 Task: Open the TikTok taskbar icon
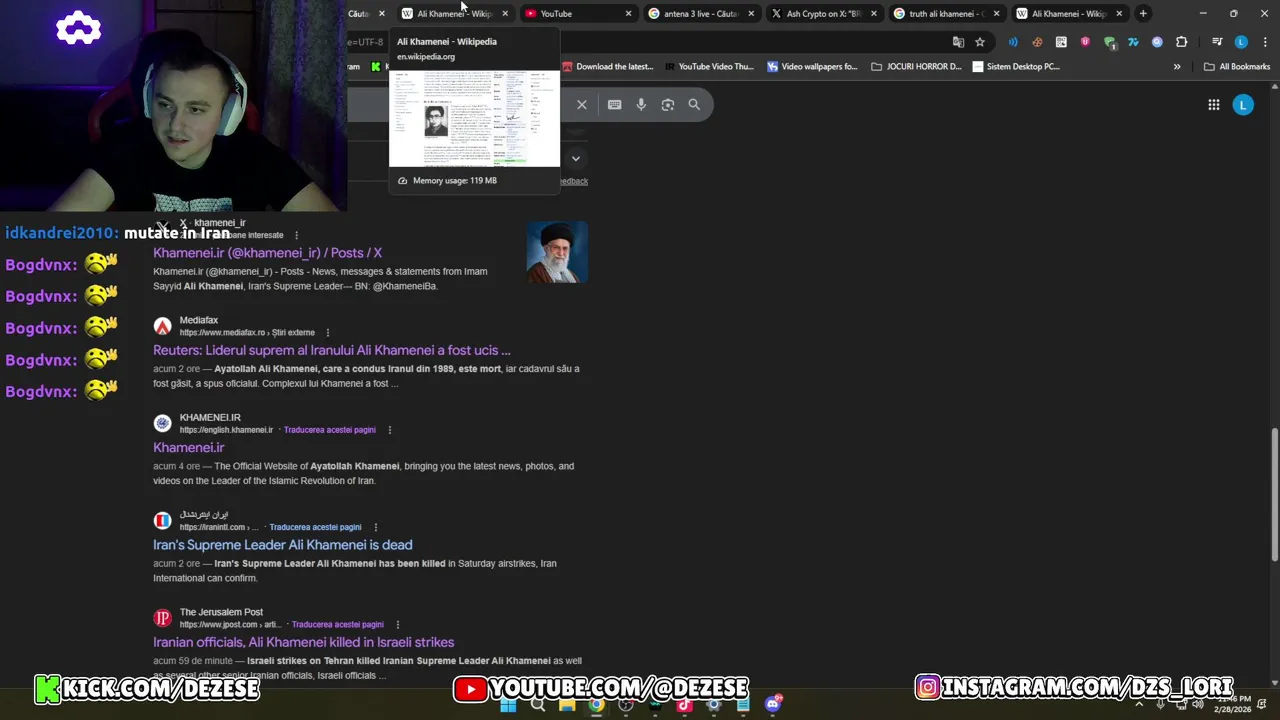684,704
